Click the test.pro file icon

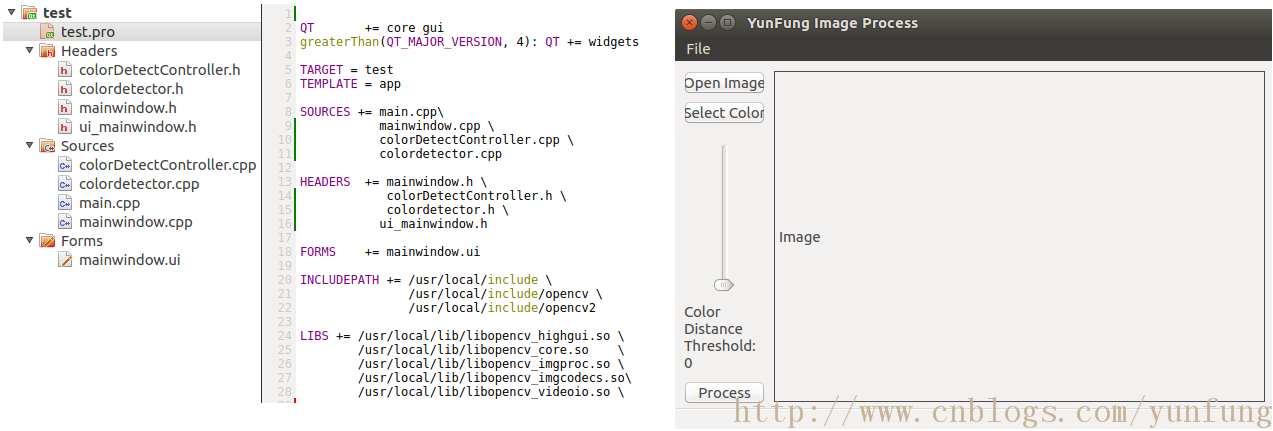(x=48, y=32)
